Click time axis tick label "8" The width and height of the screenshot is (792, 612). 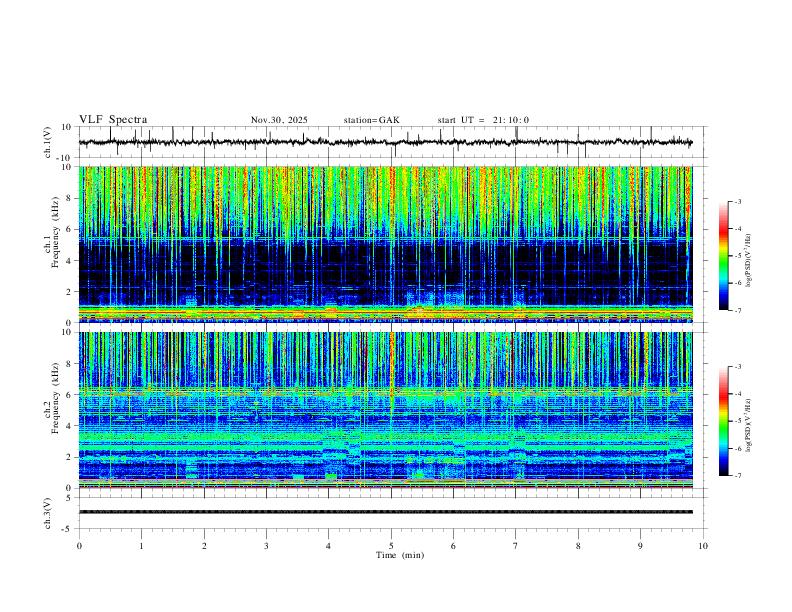tap(578, 546)
